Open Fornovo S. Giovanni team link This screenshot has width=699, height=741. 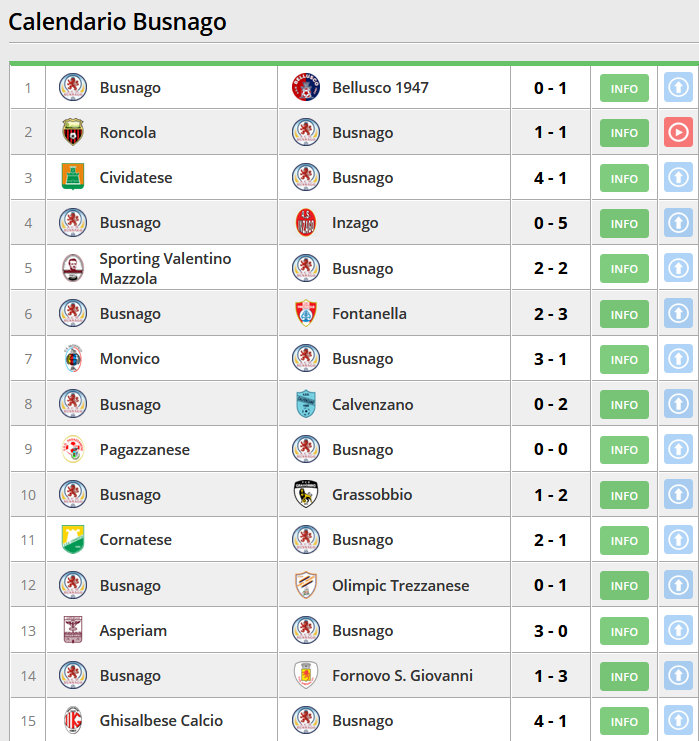pos(402,676)
